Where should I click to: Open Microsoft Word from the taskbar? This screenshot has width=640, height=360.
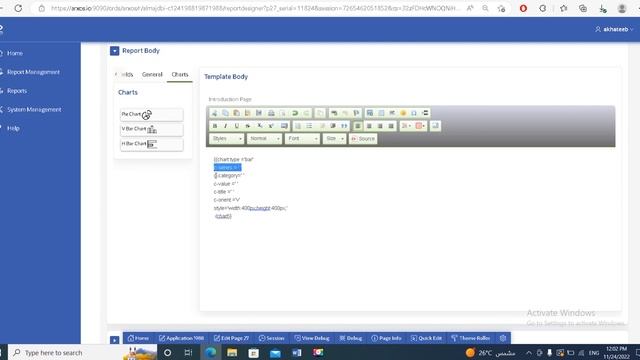pyautogui.click(x=297, y=352)
